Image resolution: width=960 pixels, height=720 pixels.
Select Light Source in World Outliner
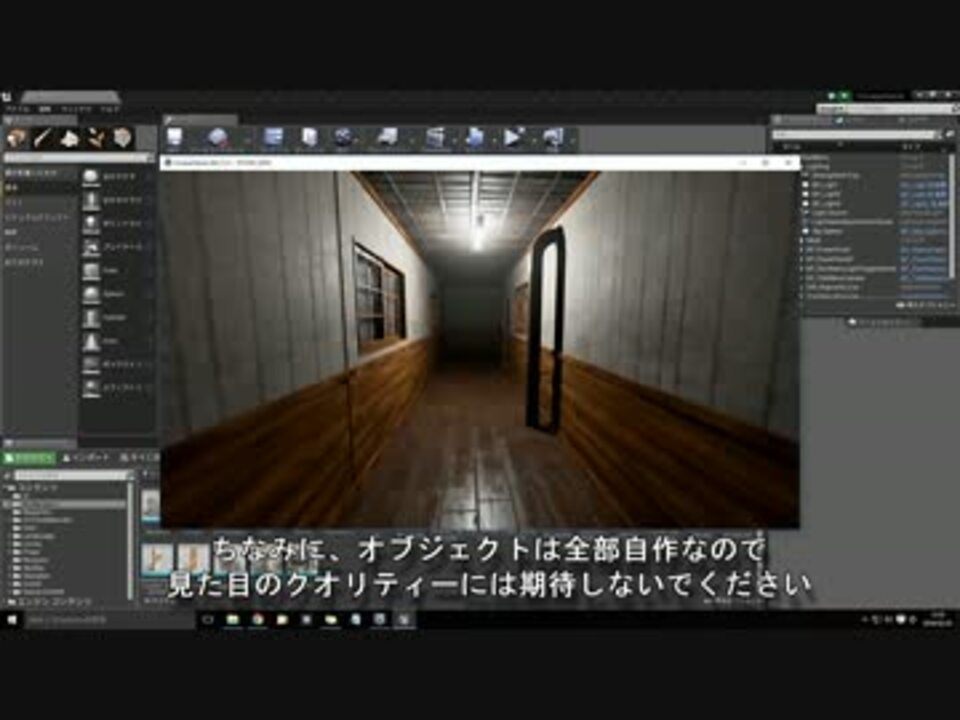[830, 212]
